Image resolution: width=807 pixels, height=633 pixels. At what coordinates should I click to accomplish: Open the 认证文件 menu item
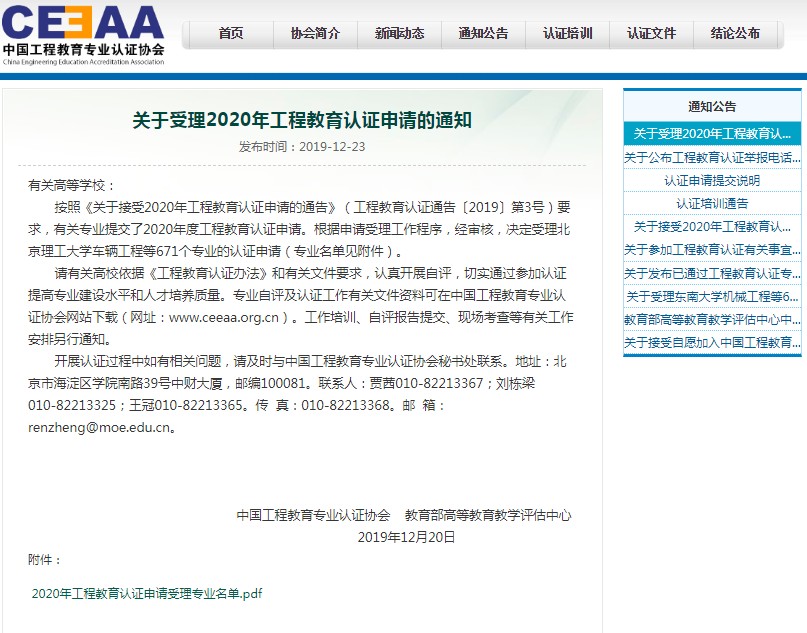(x=651, y=33)
